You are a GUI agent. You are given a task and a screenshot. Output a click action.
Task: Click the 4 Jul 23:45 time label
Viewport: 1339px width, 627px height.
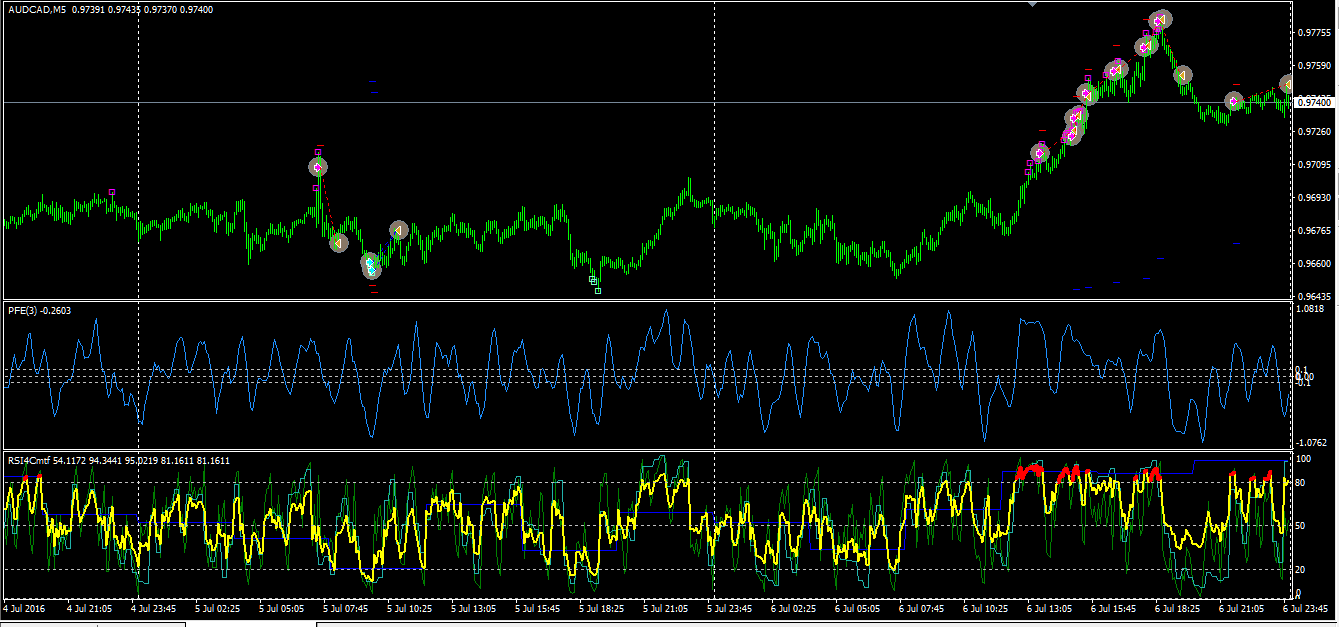tap(153, 608)
